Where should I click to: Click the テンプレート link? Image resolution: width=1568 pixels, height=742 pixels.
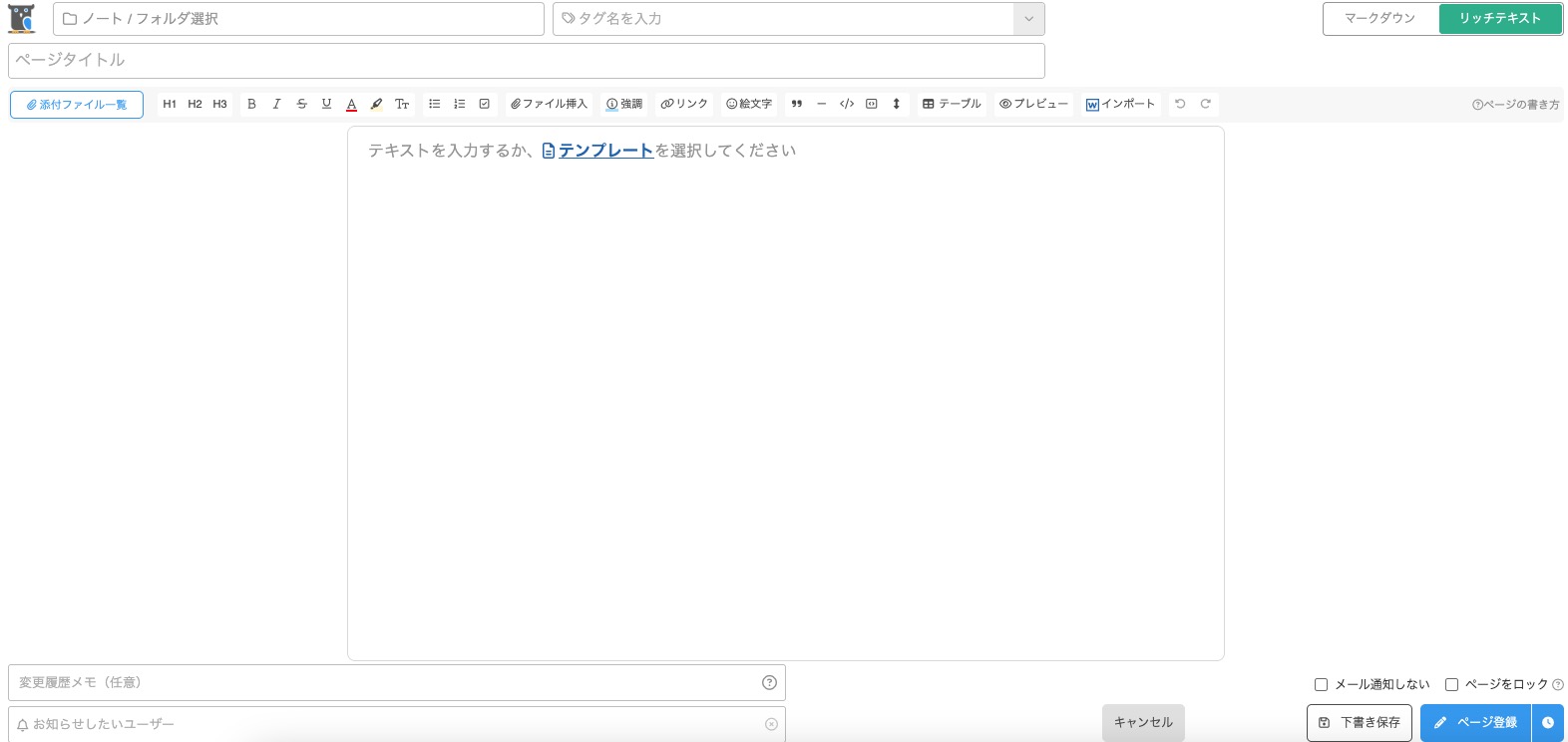tap(604, 151)
